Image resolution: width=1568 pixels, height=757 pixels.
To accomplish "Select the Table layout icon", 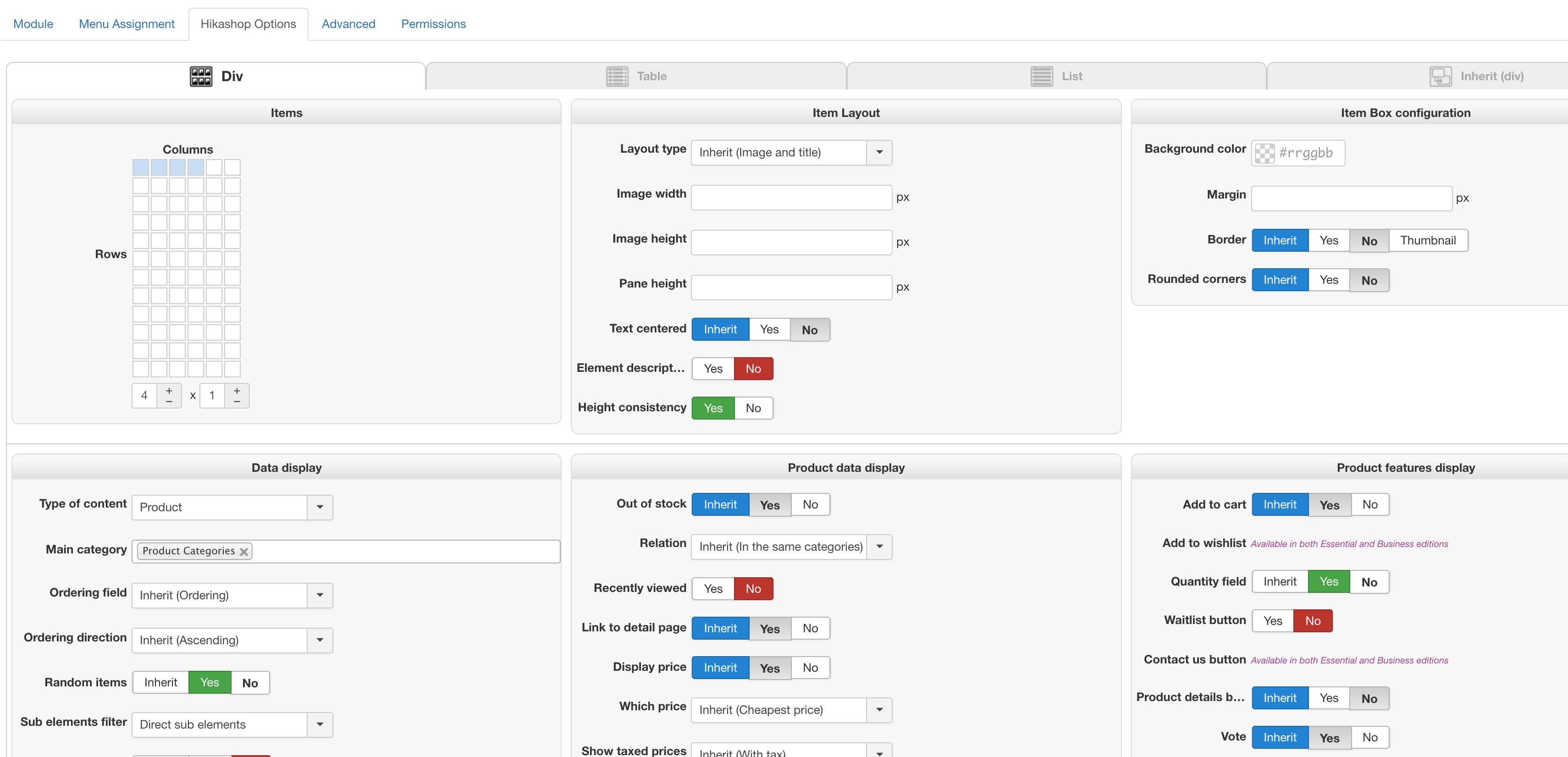I will click(x=617, y=76).
